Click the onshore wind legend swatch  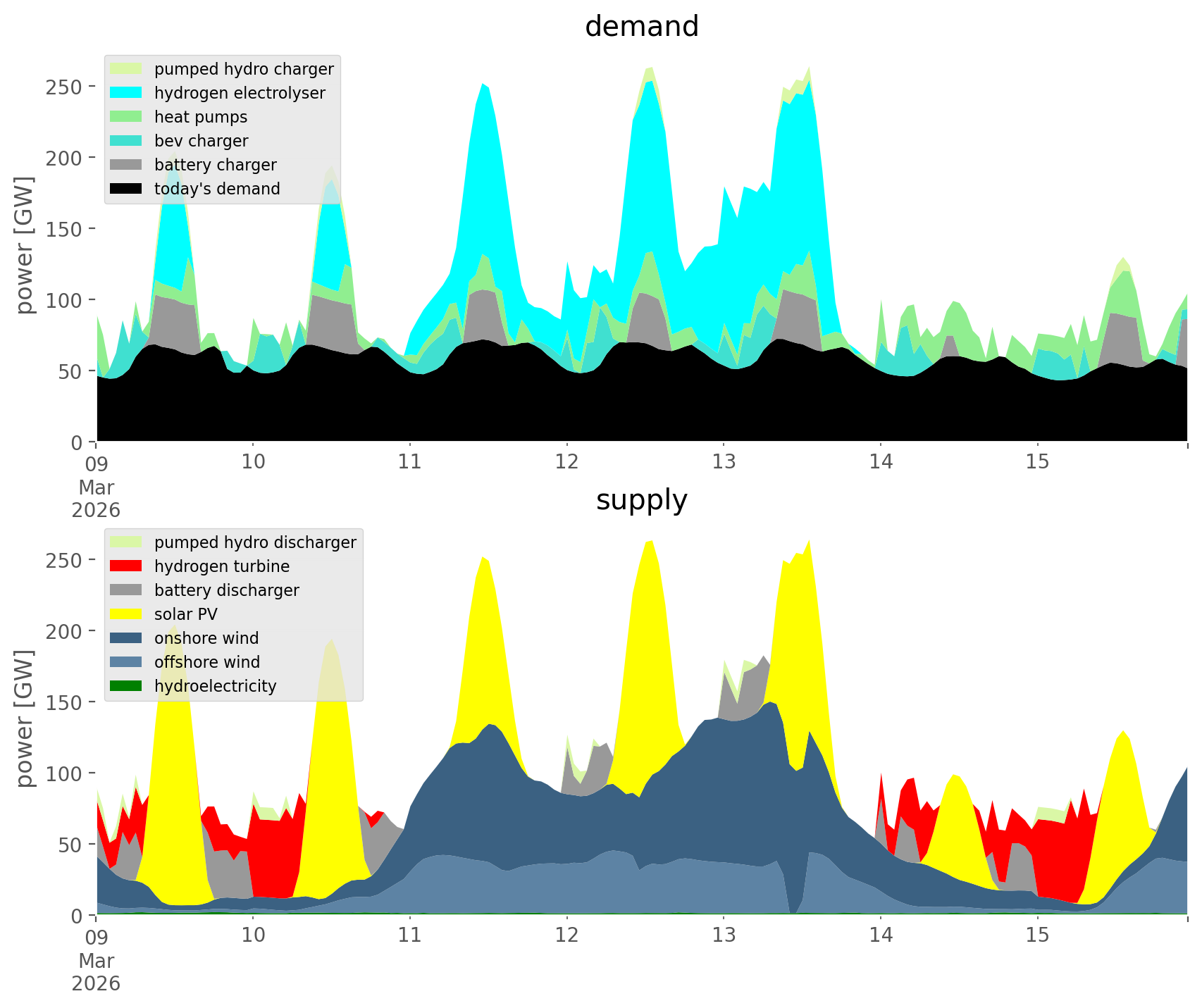[127, 638]
